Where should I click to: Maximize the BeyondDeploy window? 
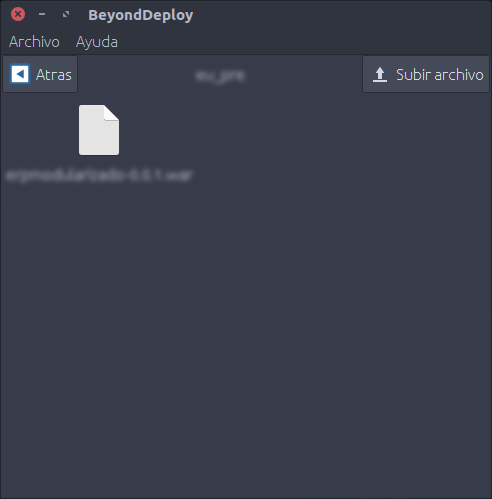coord(66,14)
